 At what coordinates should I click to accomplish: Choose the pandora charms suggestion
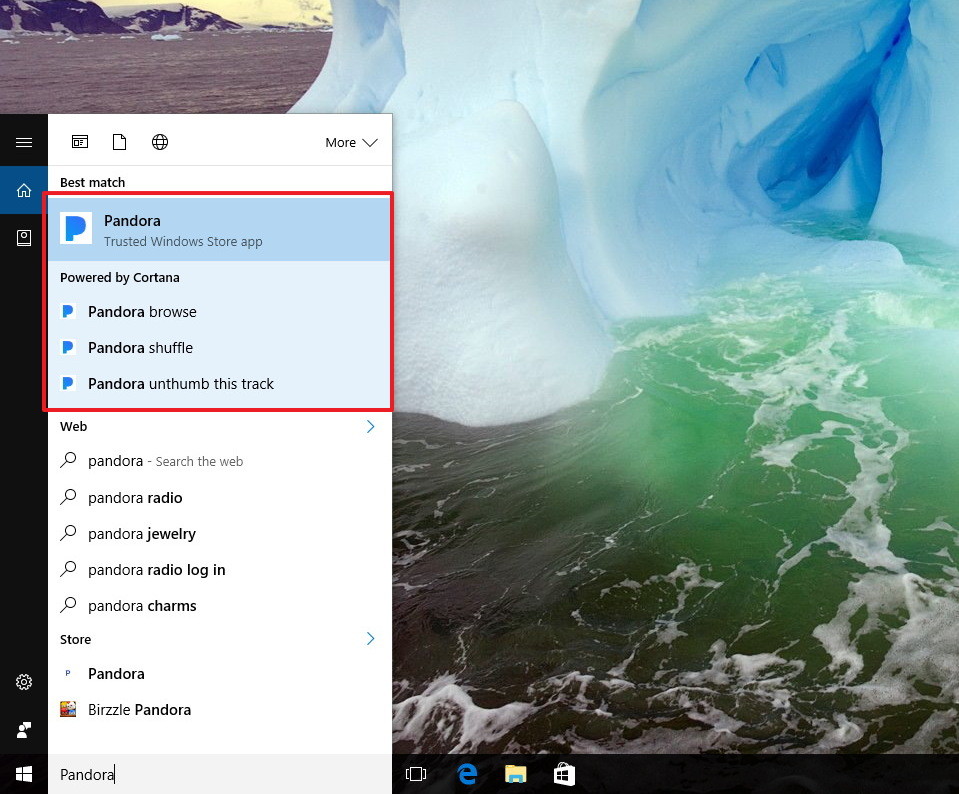219,606
